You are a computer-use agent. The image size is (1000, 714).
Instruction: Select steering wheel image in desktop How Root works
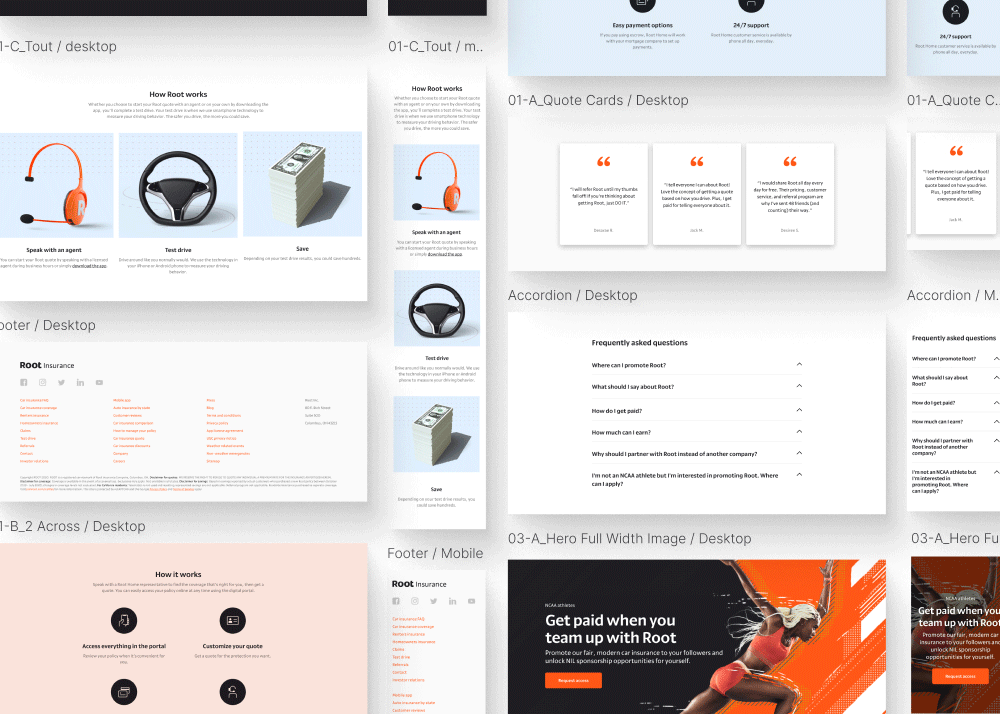click(x=178, y=185)
